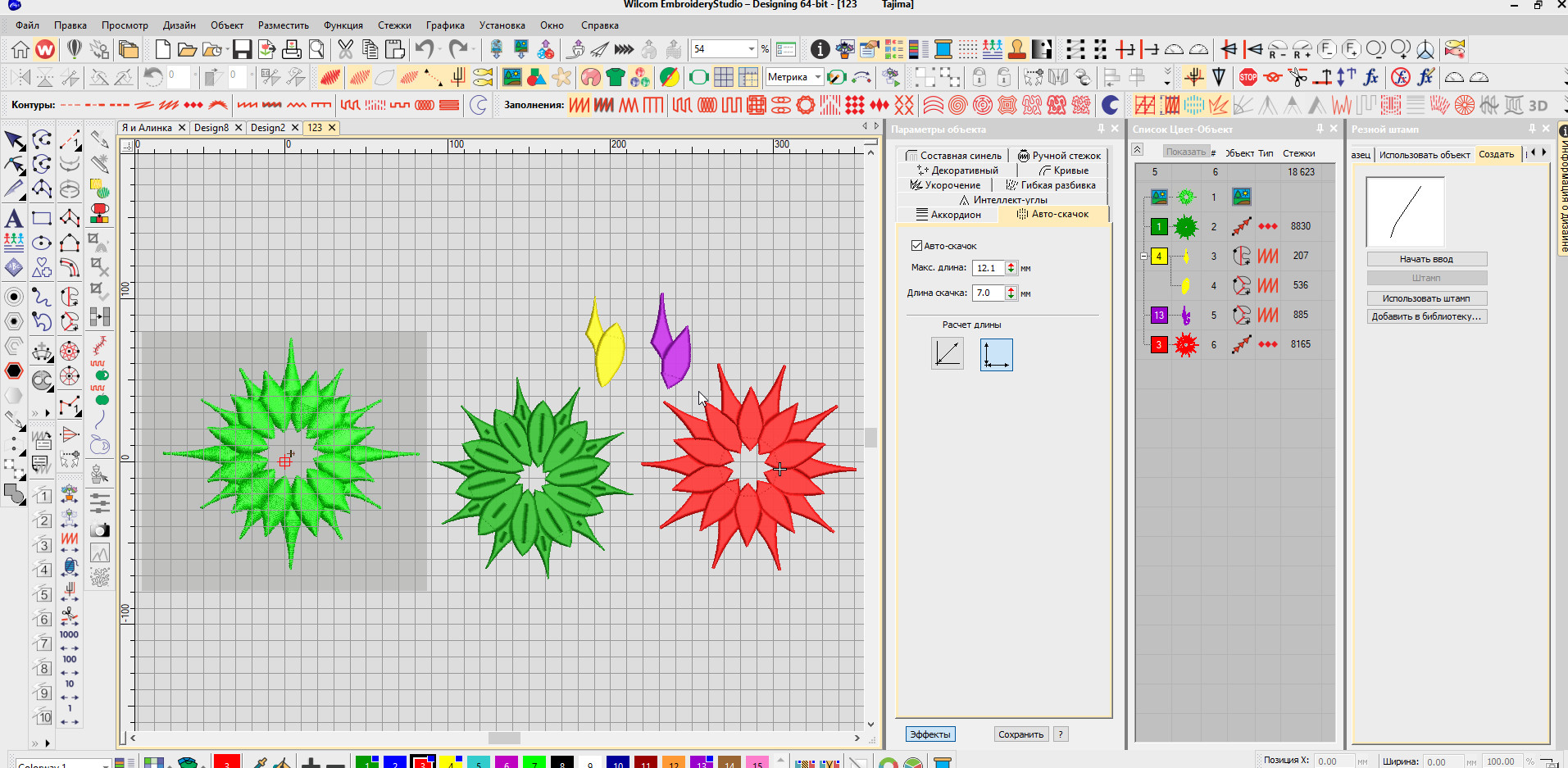Open the Метрика units dropdown

[817, 77]
